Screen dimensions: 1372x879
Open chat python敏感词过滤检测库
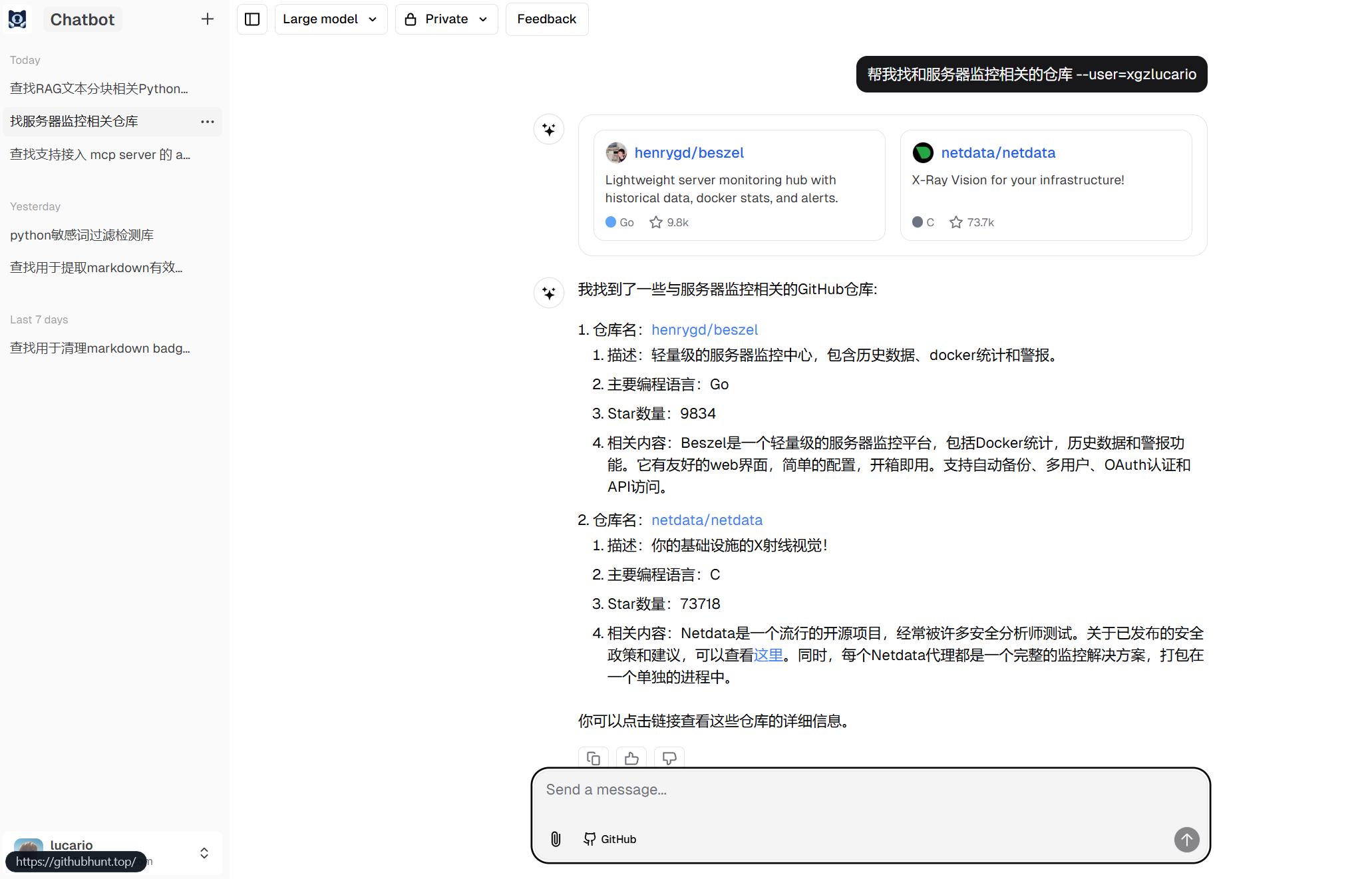click(x=82, y=235)
